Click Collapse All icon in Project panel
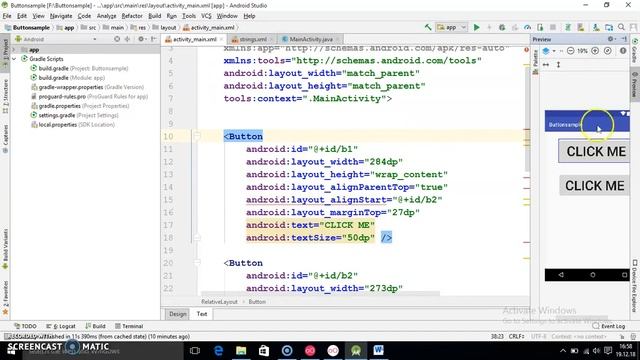This screenshot has width=640, height=360. pyautogui.click(x=127, y=39)
